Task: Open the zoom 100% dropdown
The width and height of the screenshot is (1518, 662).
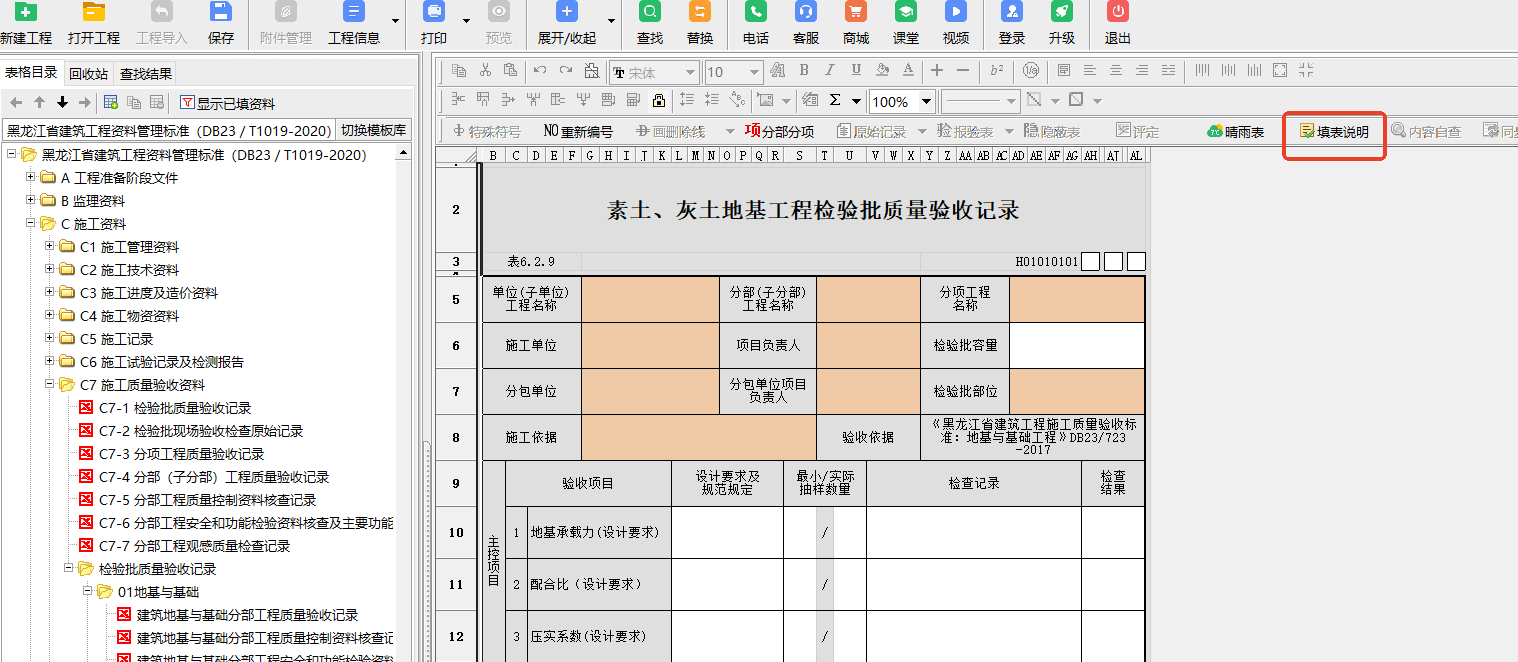Action: [926, 102]
